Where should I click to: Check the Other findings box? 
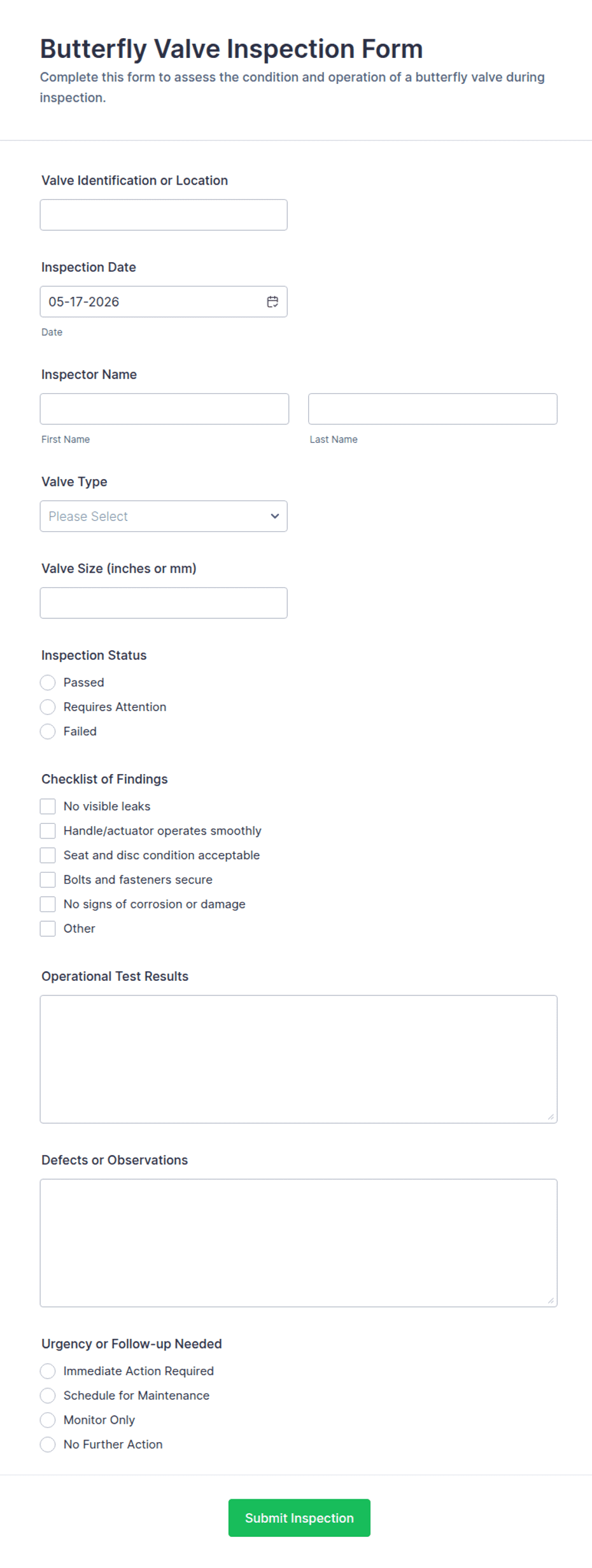(x=48, y=929)
